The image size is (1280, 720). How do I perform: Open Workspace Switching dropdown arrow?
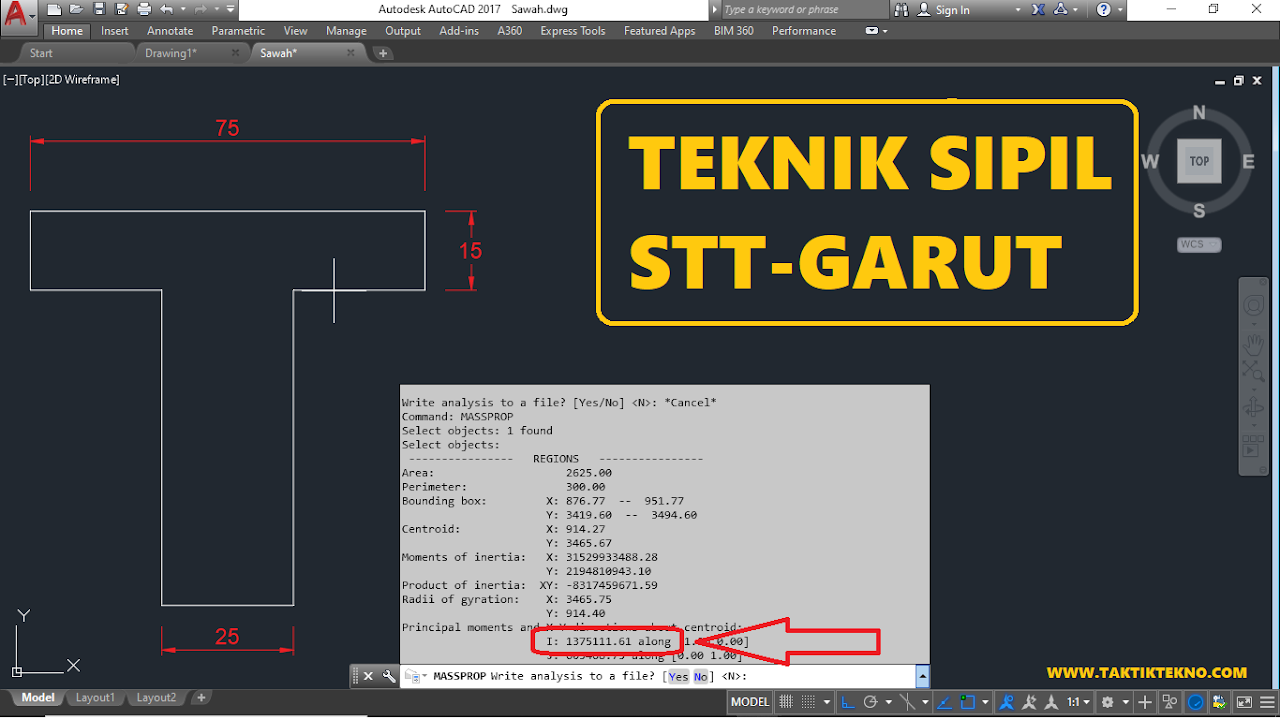1126,702
